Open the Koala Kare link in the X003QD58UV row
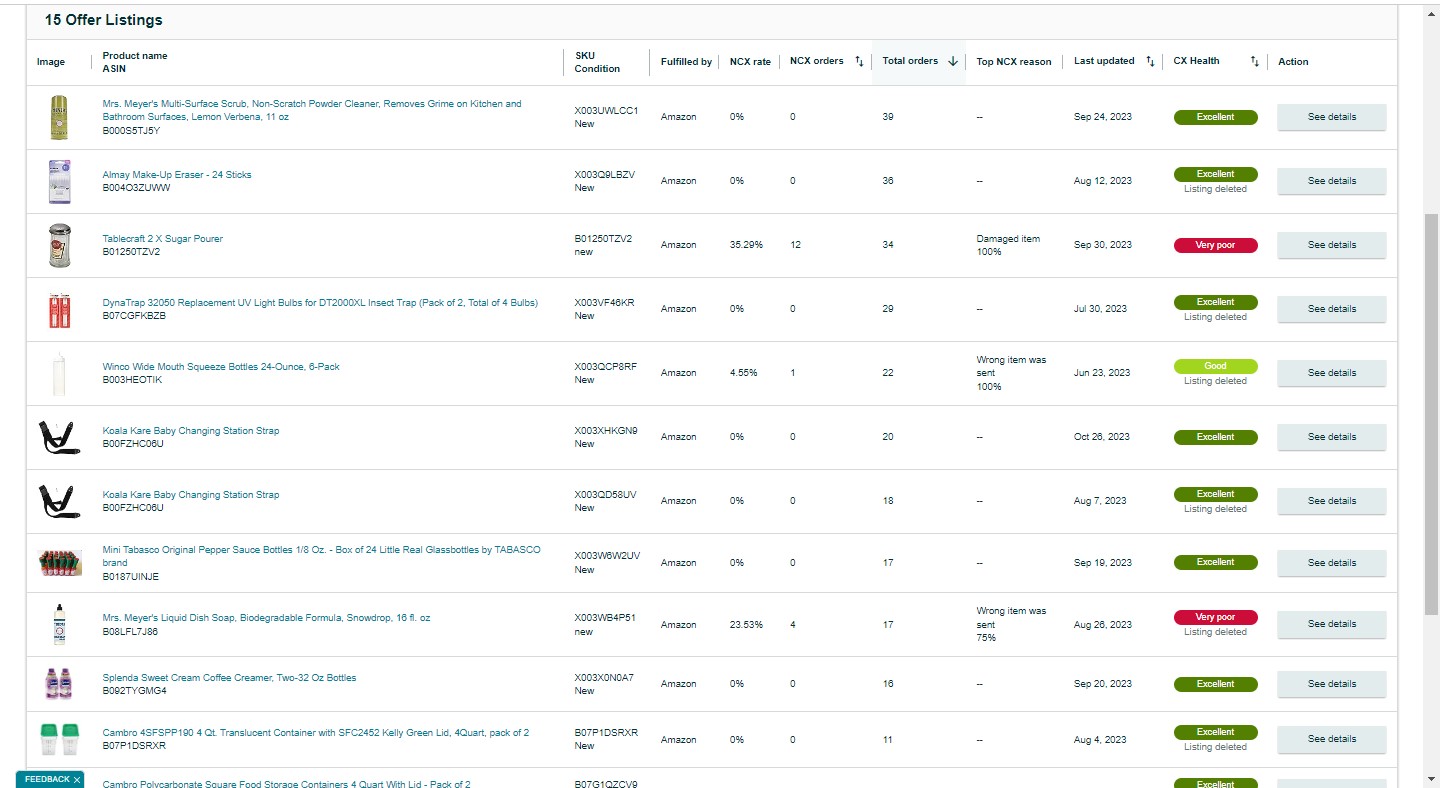Screen dimensions: 1440x788 pyautogui.click(x=191, y=495)
